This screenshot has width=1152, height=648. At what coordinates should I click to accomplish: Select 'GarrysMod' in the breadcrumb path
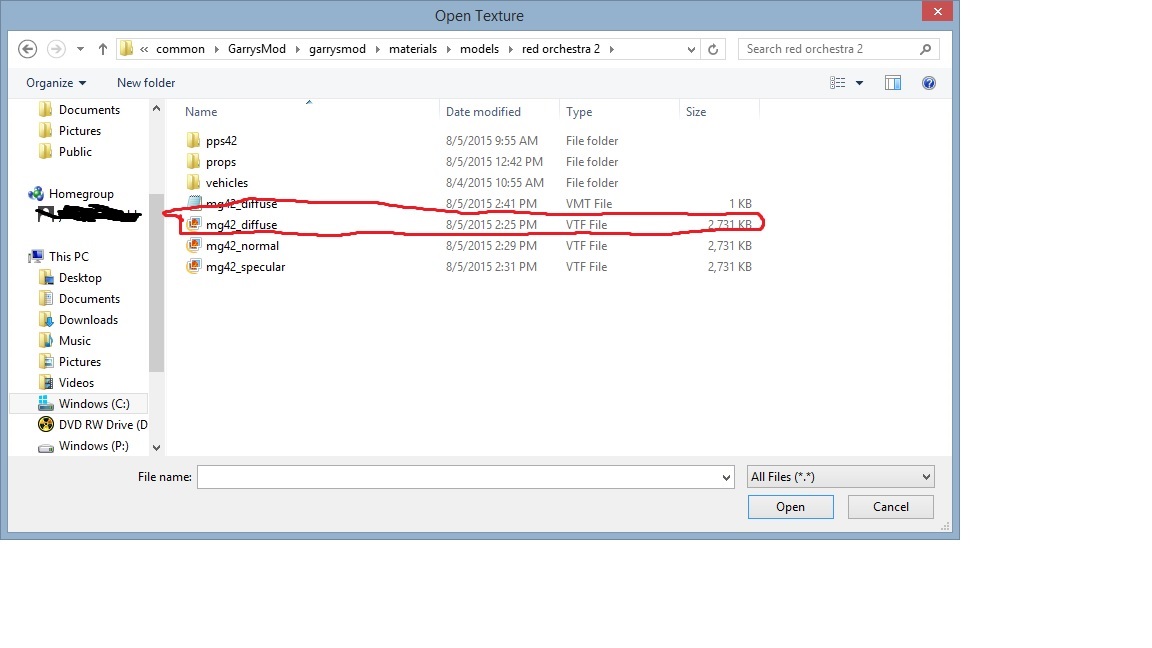coord(256,49)
